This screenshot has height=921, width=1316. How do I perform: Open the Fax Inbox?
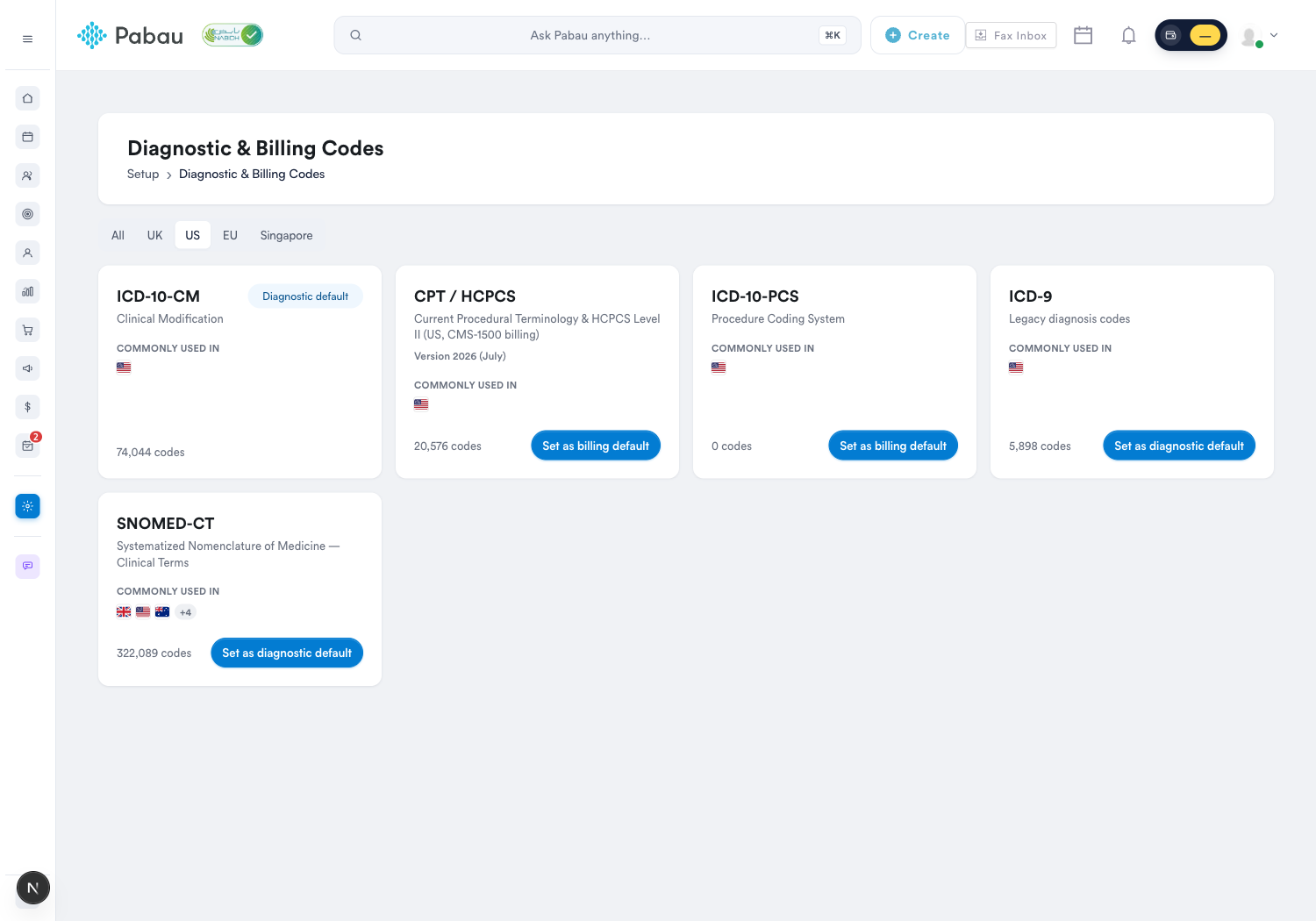coord(1011,35)
